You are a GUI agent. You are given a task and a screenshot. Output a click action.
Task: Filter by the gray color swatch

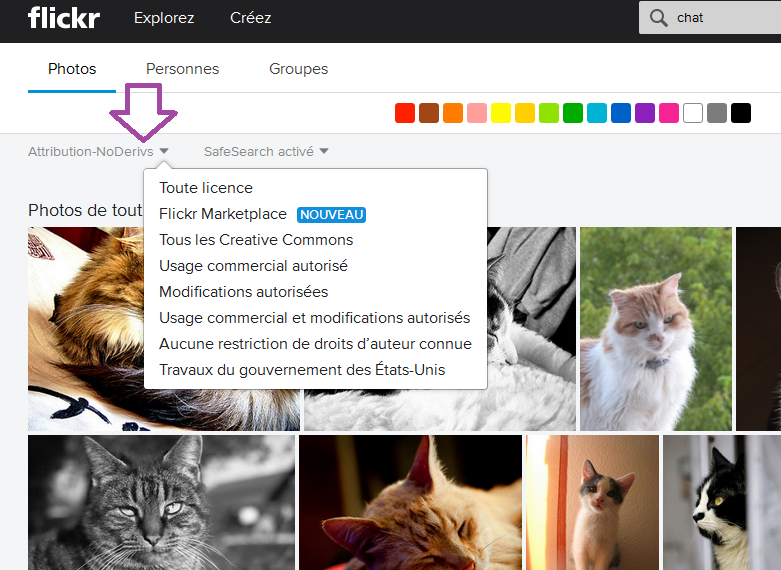717,113
